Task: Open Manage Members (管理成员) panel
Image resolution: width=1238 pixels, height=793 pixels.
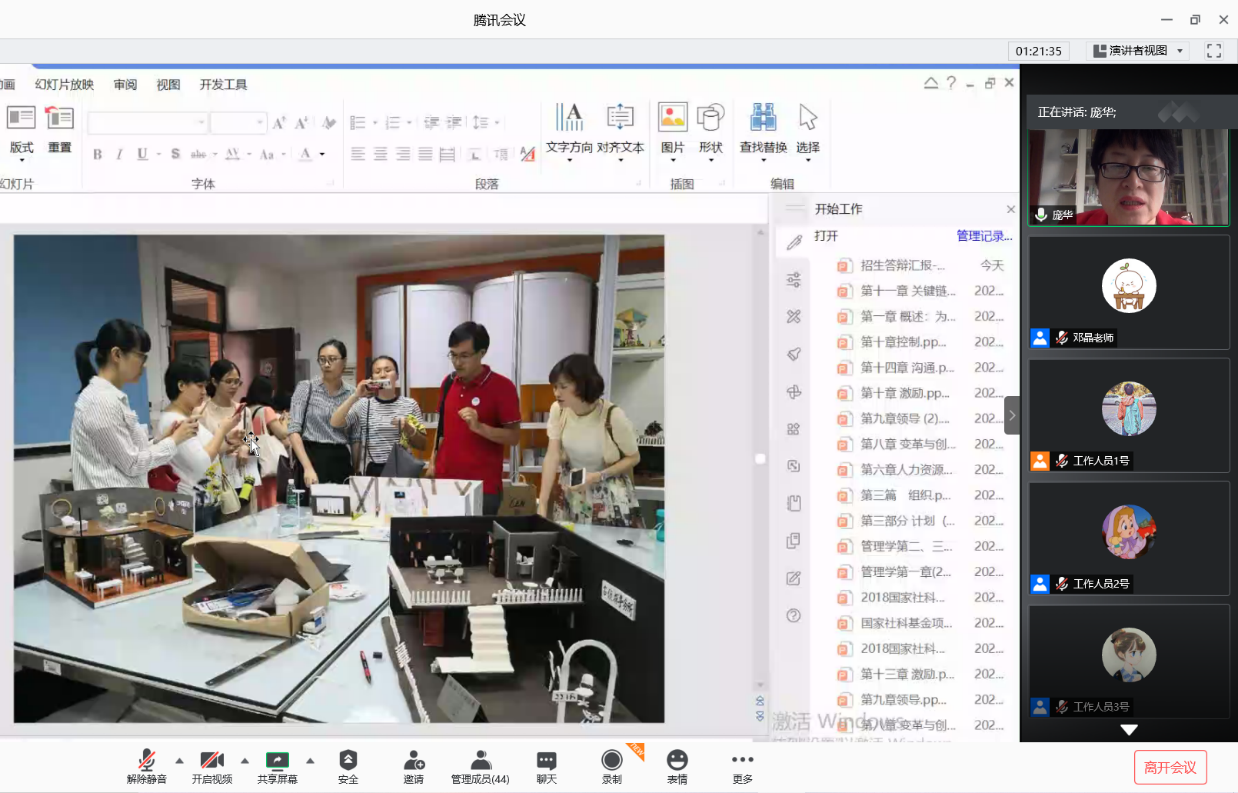Action: point(480,761)
